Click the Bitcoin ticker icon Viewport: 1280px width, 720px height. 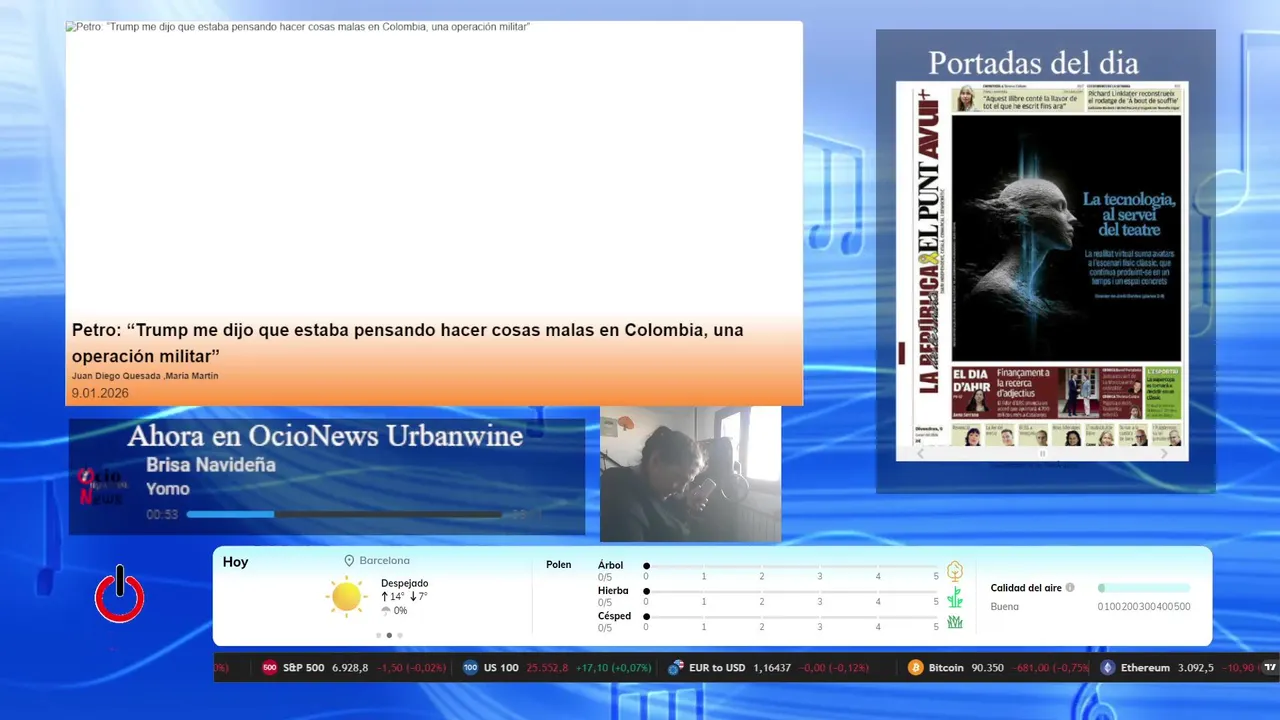pos(915,668)
